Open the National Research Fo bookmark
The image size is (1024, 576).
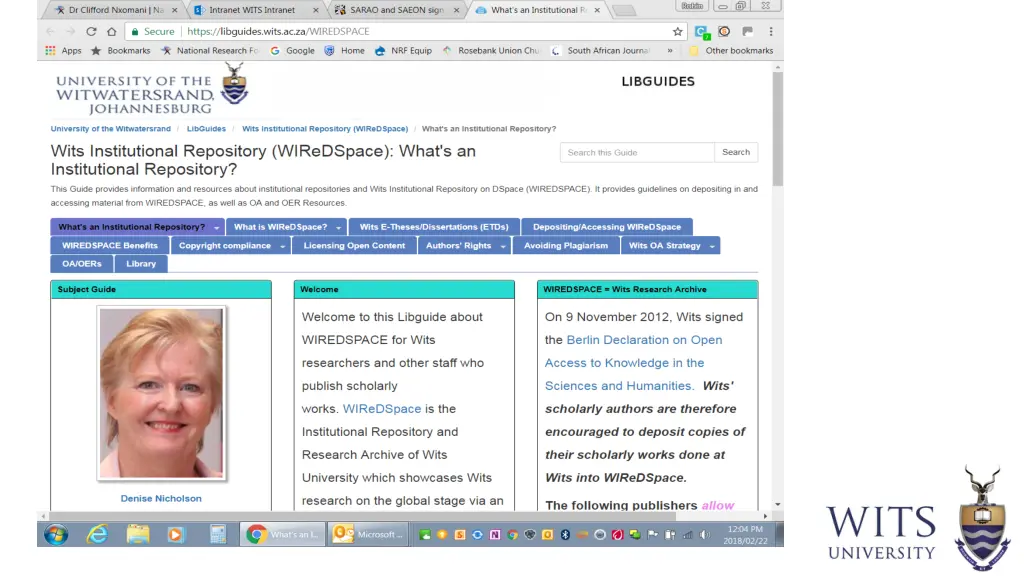[x=210, y=50]
